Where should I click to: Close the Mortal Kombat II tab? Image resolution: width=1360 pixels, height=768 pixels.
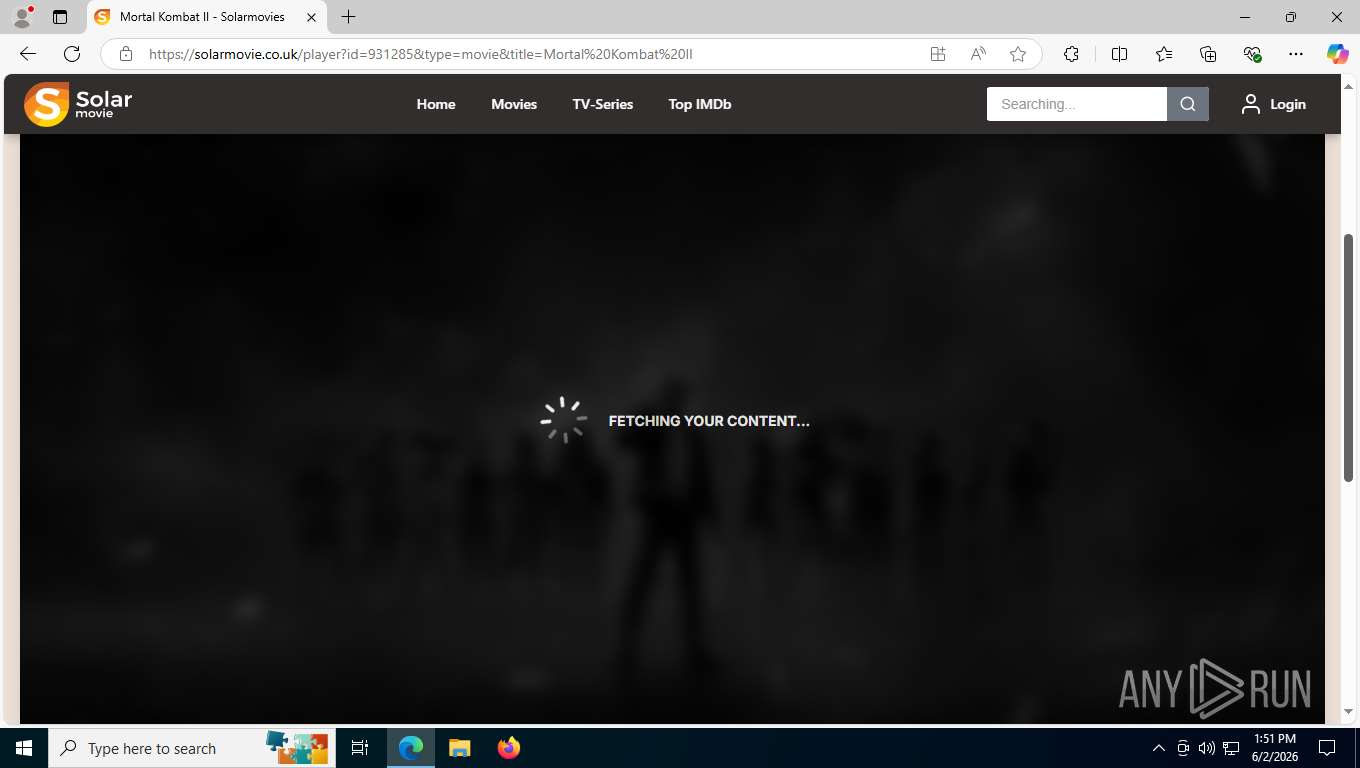[312, 17]
